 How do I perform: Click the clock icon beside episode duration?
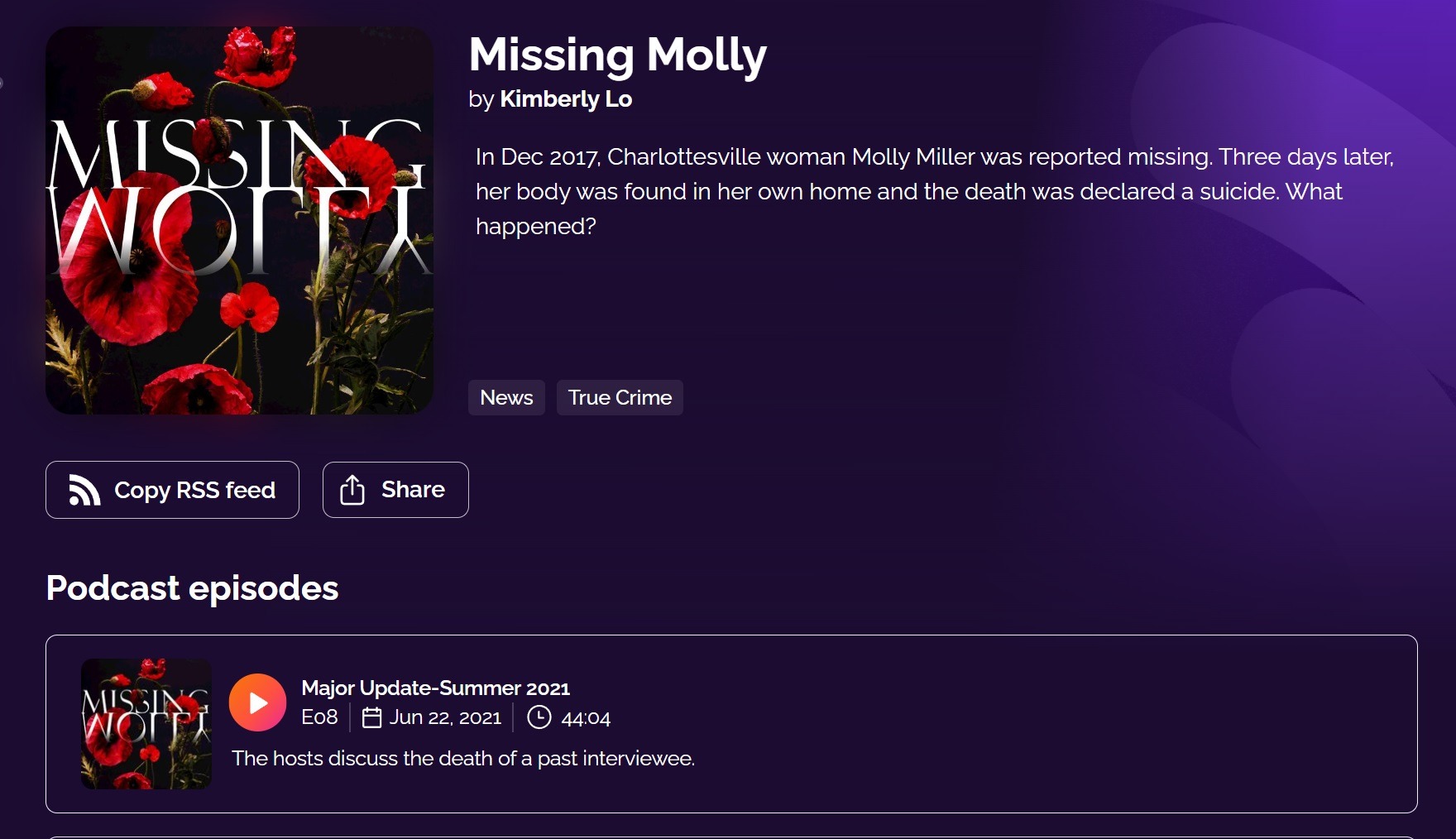click(539, 717)
